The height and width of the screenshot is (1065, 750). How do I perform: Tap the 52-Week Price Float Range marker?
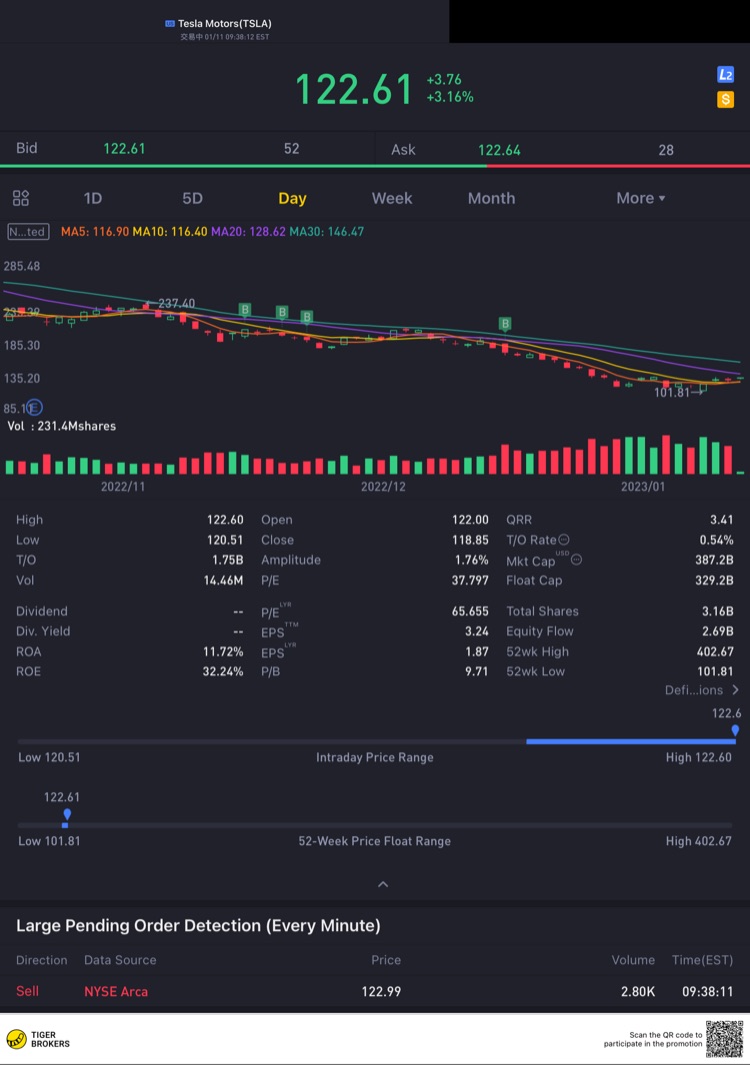(67, 816)
